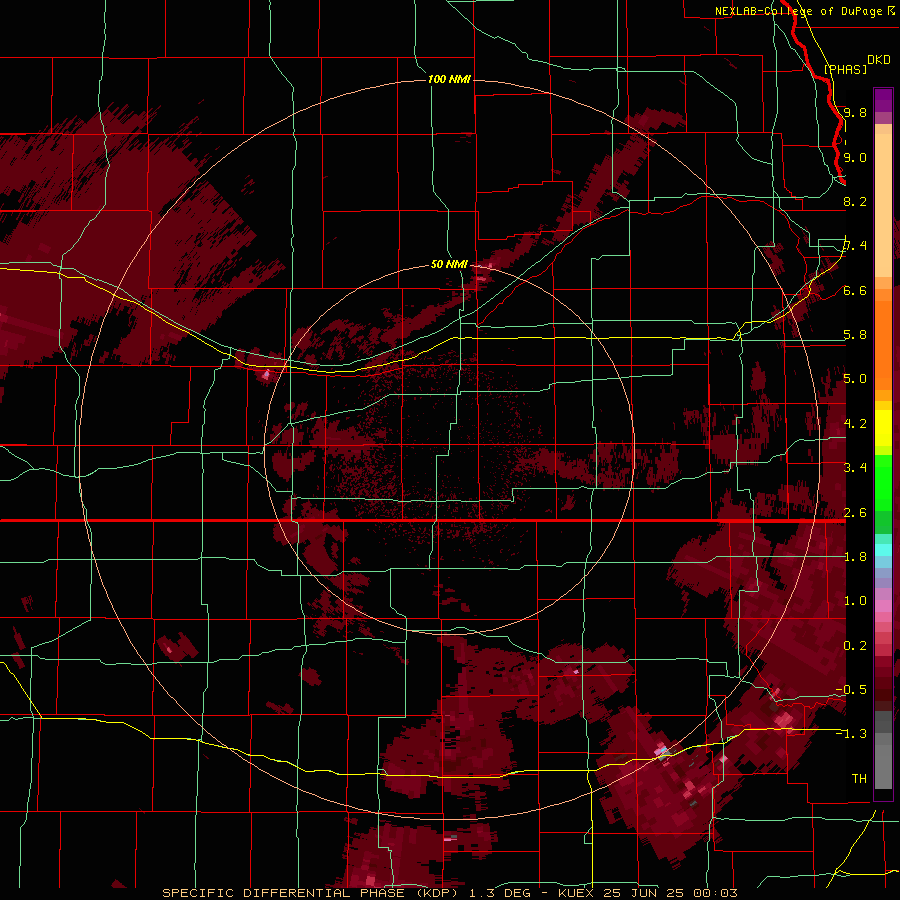Image resolution: width=900 pixels, height=900 pixels.
Task: Select the 0.2 value on the scale
Action: [855, 646]
